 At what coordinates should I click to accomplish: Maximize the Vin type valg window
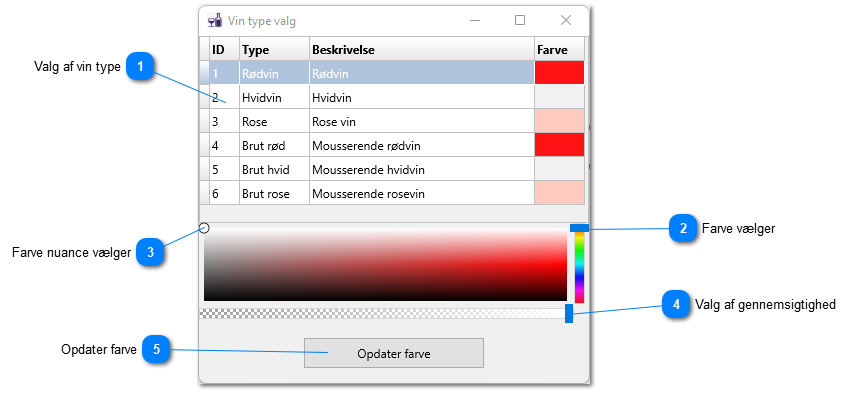click(520, 21)
